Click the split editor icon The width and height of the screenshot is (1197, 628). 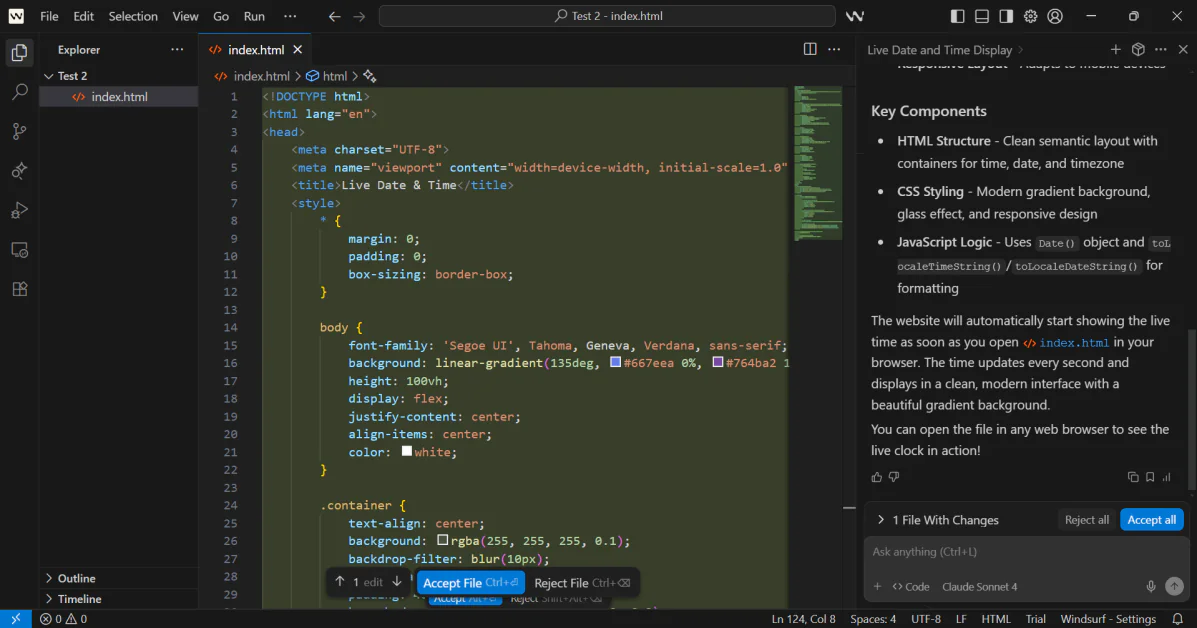[x=810, y=49]
